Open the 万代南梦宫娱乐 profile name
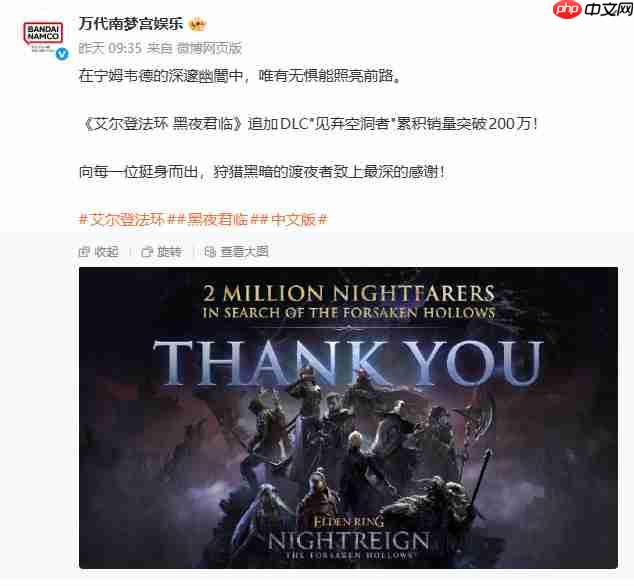This screenshot has width=634, height=586. click(x=131, y=24)
